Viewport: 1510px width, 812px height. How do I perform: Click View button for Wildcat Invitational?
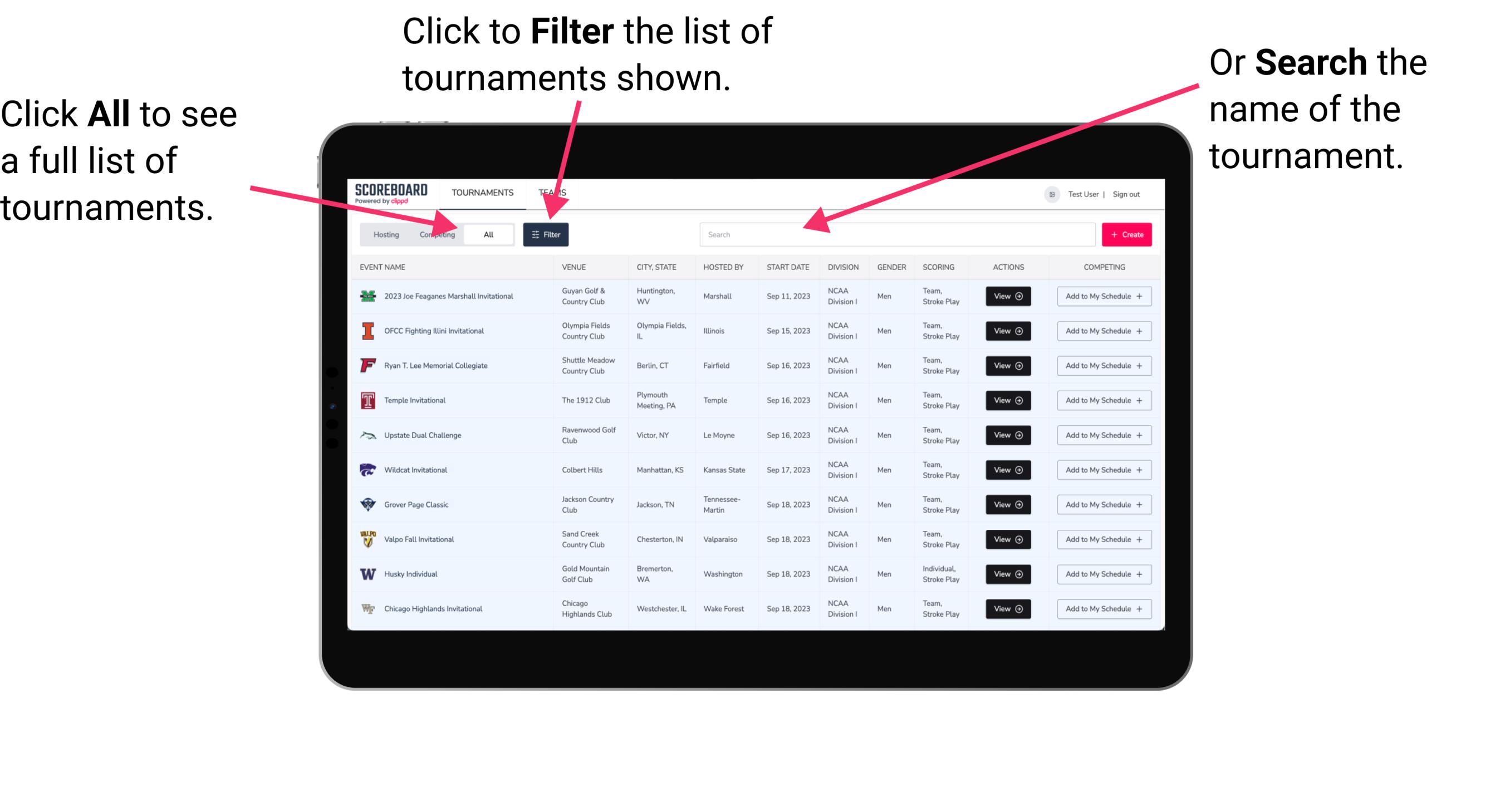(1007, 470)
